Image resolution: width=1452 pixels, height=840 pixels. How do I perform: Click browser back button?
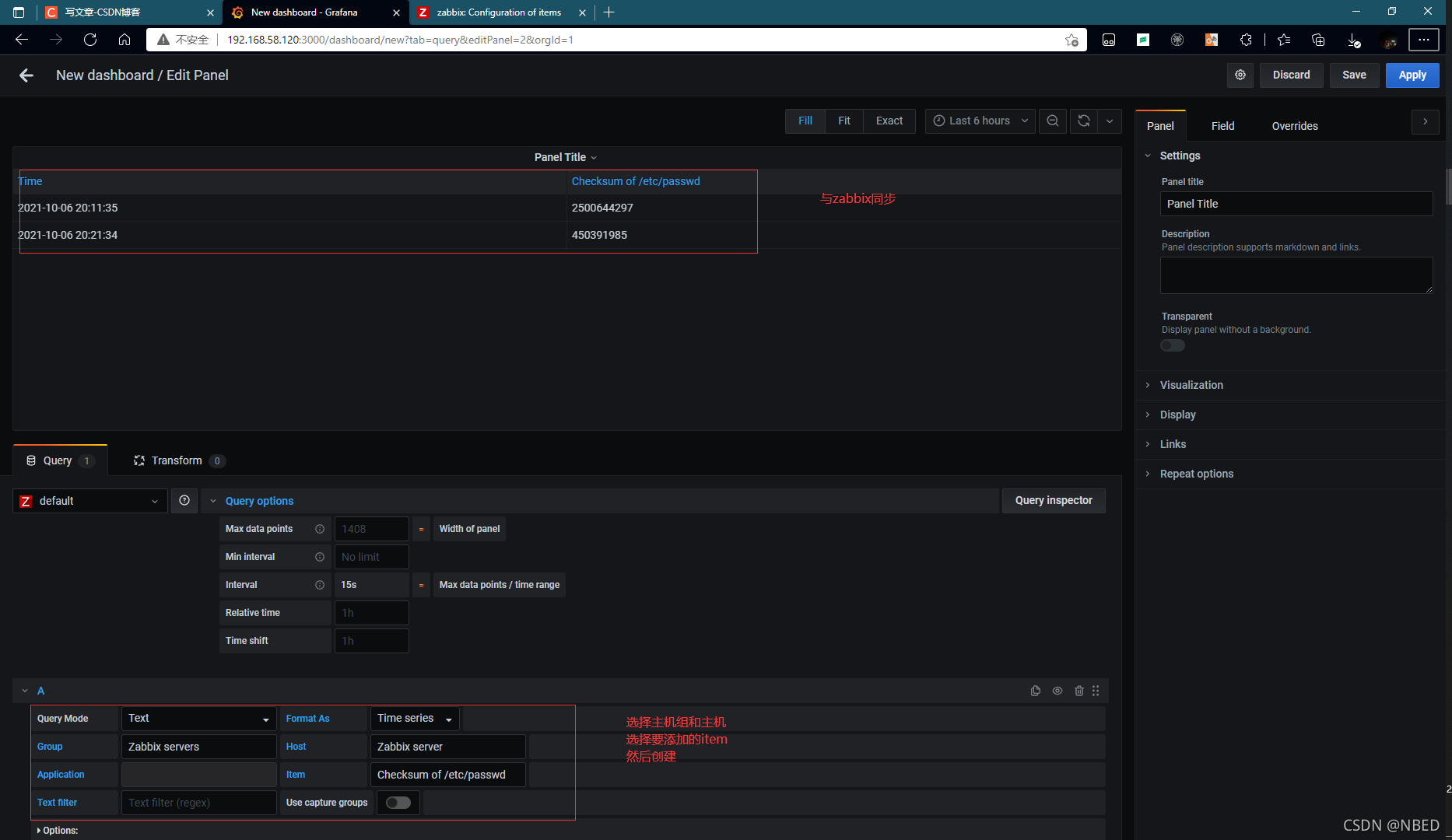[22, 40]
